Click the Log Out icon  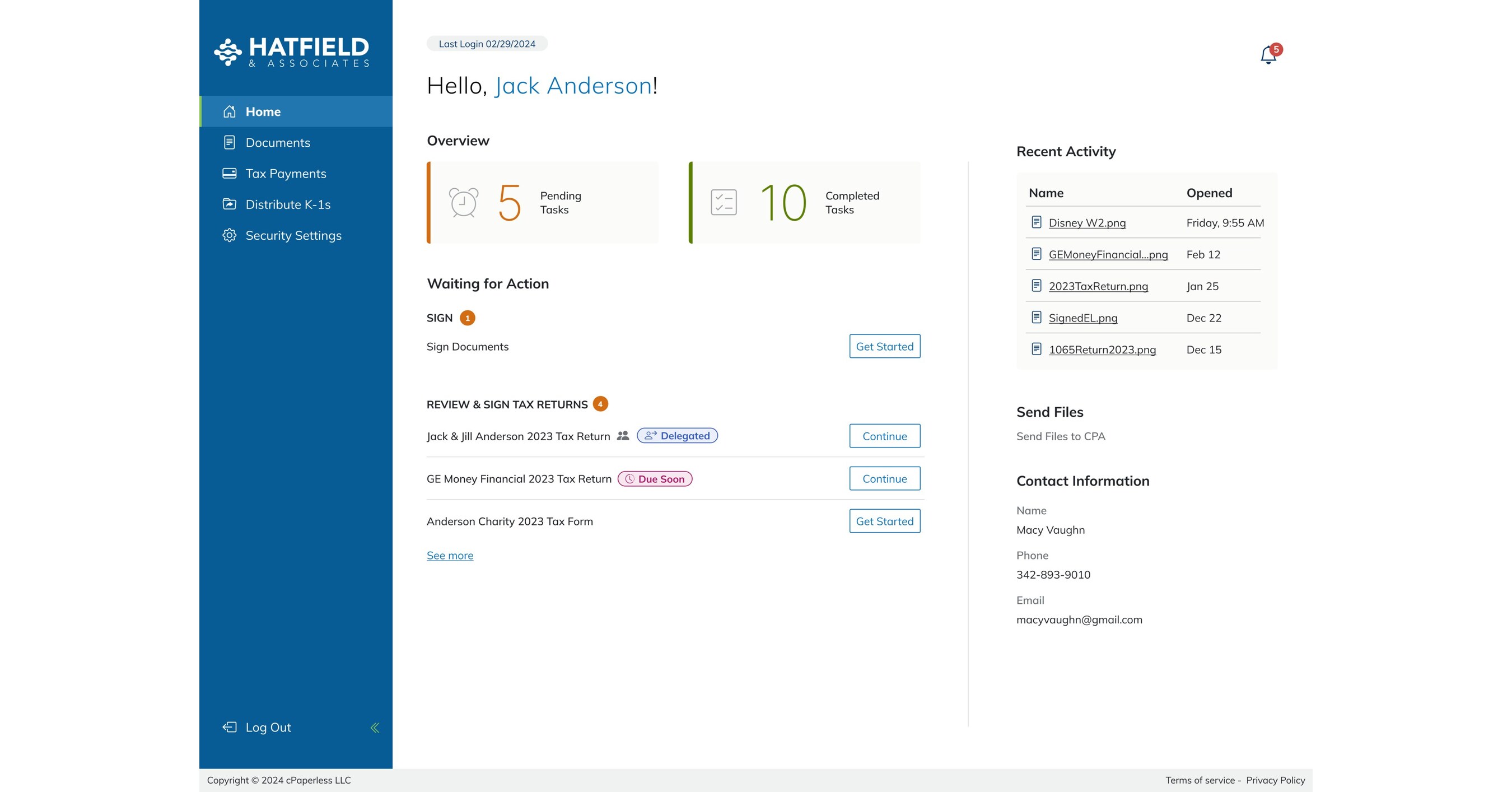coord(228,727)
